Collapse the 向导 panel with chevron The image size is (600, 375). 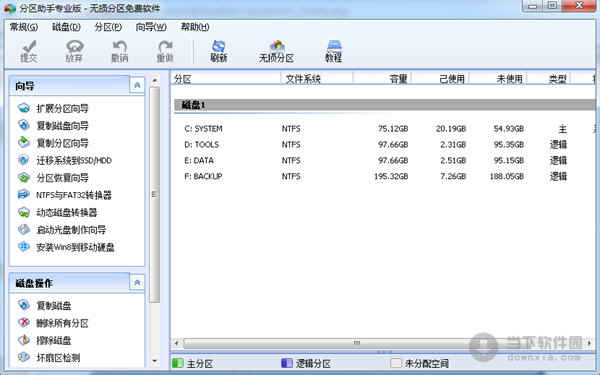[x=137, y=85]
